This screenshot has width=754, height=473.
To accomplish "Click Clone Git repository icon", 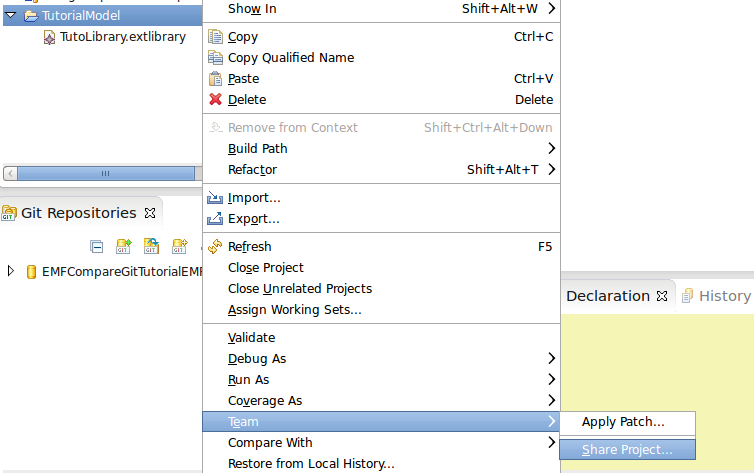I will point(152,245).
